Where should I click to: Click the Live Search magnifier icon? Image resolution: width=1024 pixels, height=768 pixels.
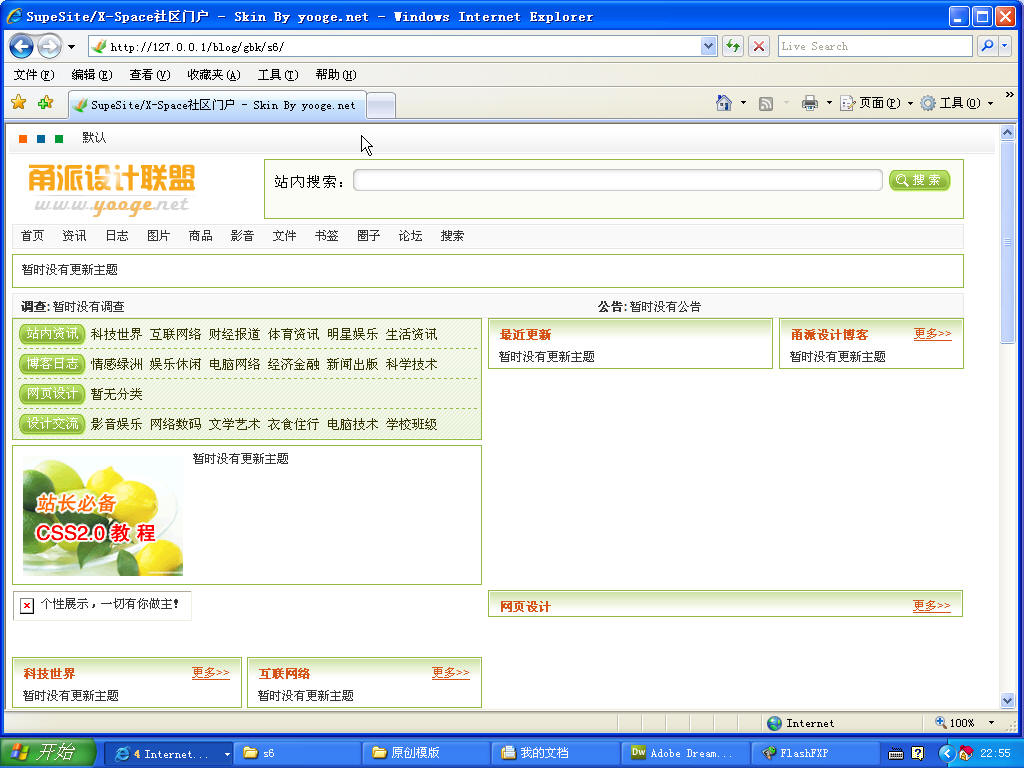click(x=987, y=46)
